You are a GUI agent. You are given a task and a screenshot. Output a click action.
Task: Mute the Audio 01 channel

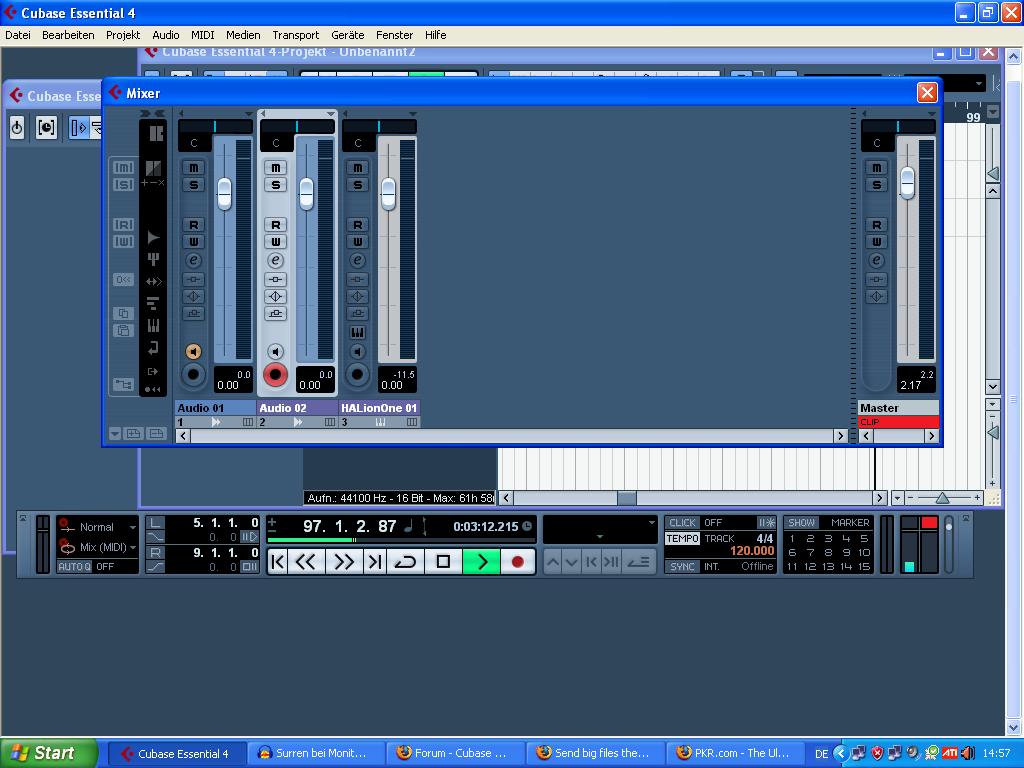coord(193,168)
